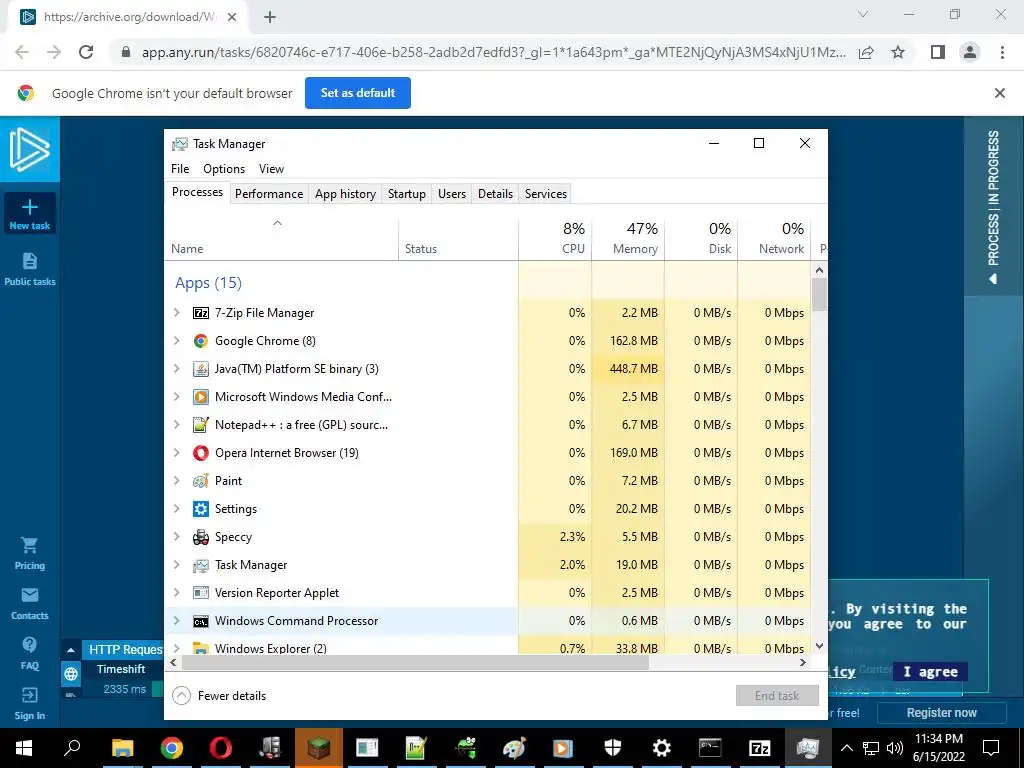The width and height of the screenshot is (1024, 768).
Task: Open File Explorer from the taskbar
Action: click(x=122, y=748)
